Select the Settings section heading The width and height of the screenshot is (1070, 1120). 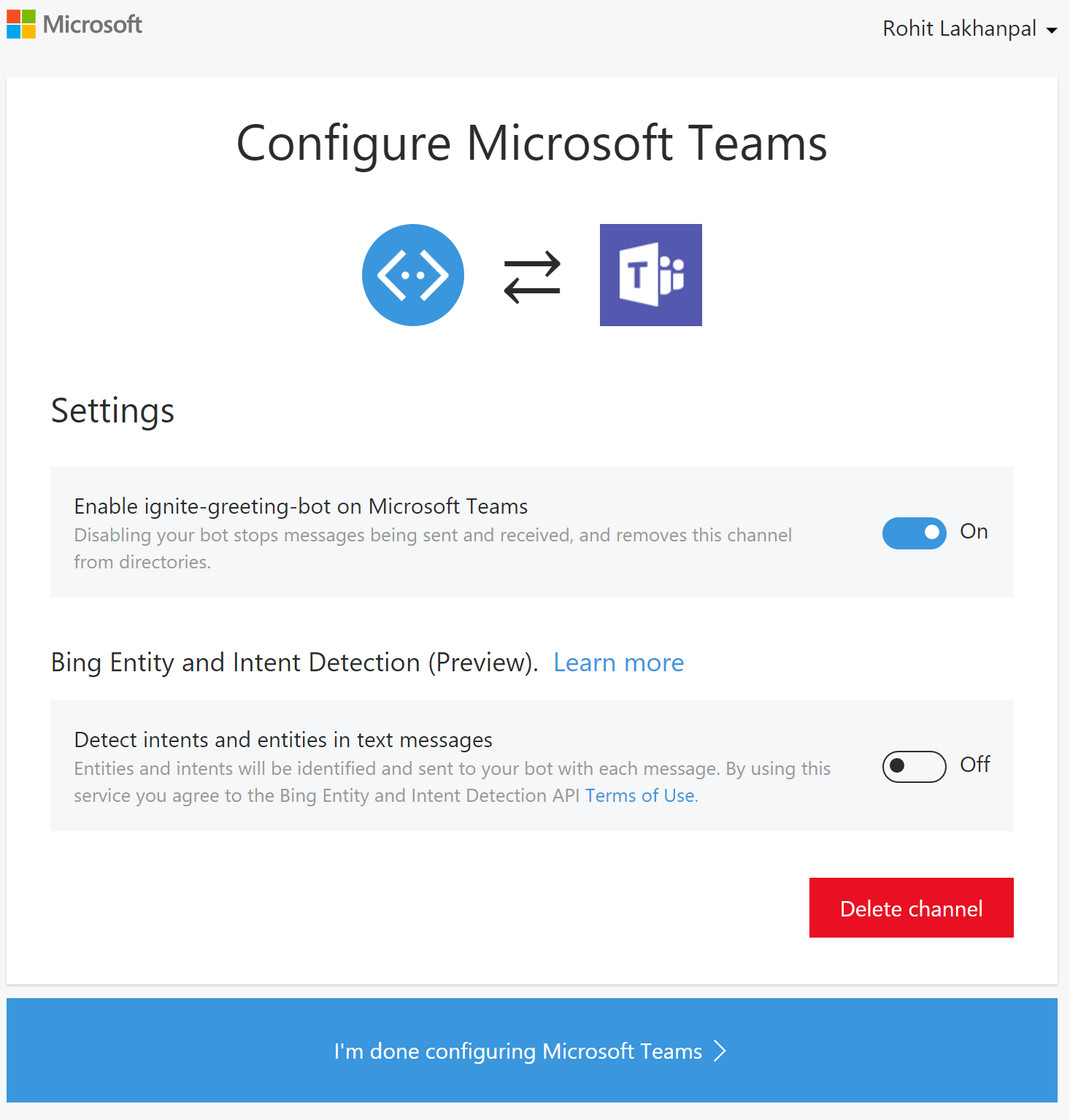point(112,411)
